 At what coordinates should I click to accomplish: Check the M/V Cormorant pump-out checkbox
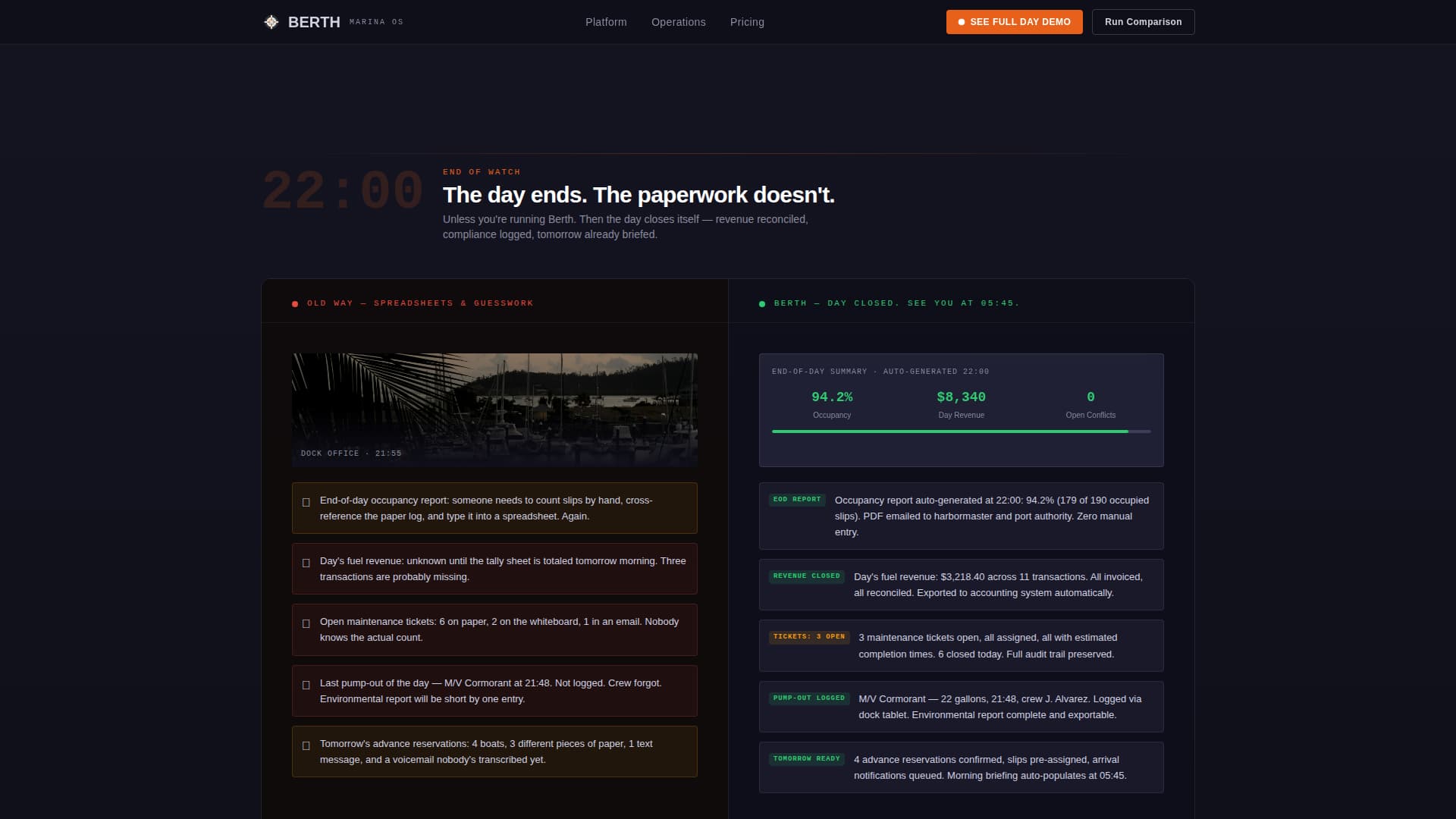(x=306, y=683)
